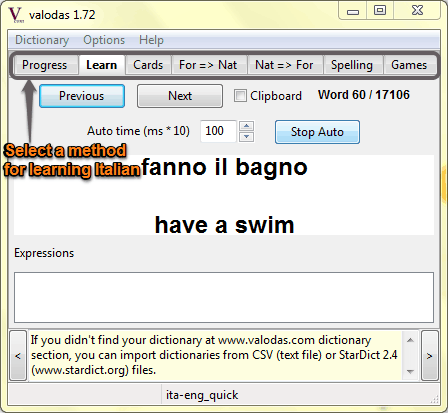Open the Help menu

(x=151, y=40)
